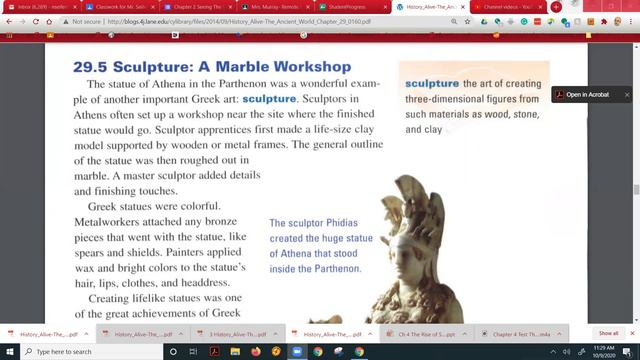Click the caption mentioning sculptor Phidias
640x360 pixels.
point(321,246)
